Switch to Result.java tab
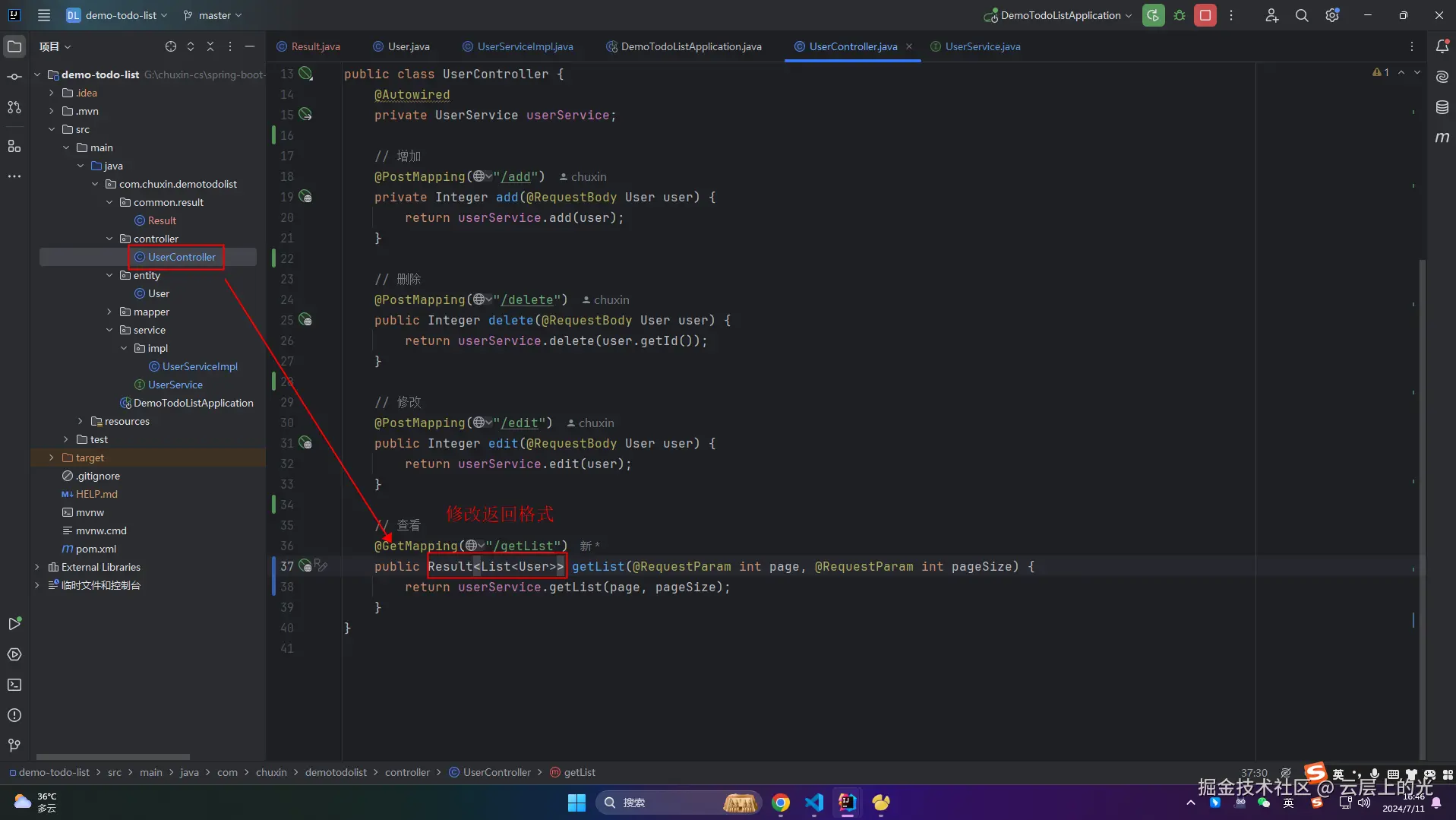Viewport: 1456px width, 820px height. point(308,46)
